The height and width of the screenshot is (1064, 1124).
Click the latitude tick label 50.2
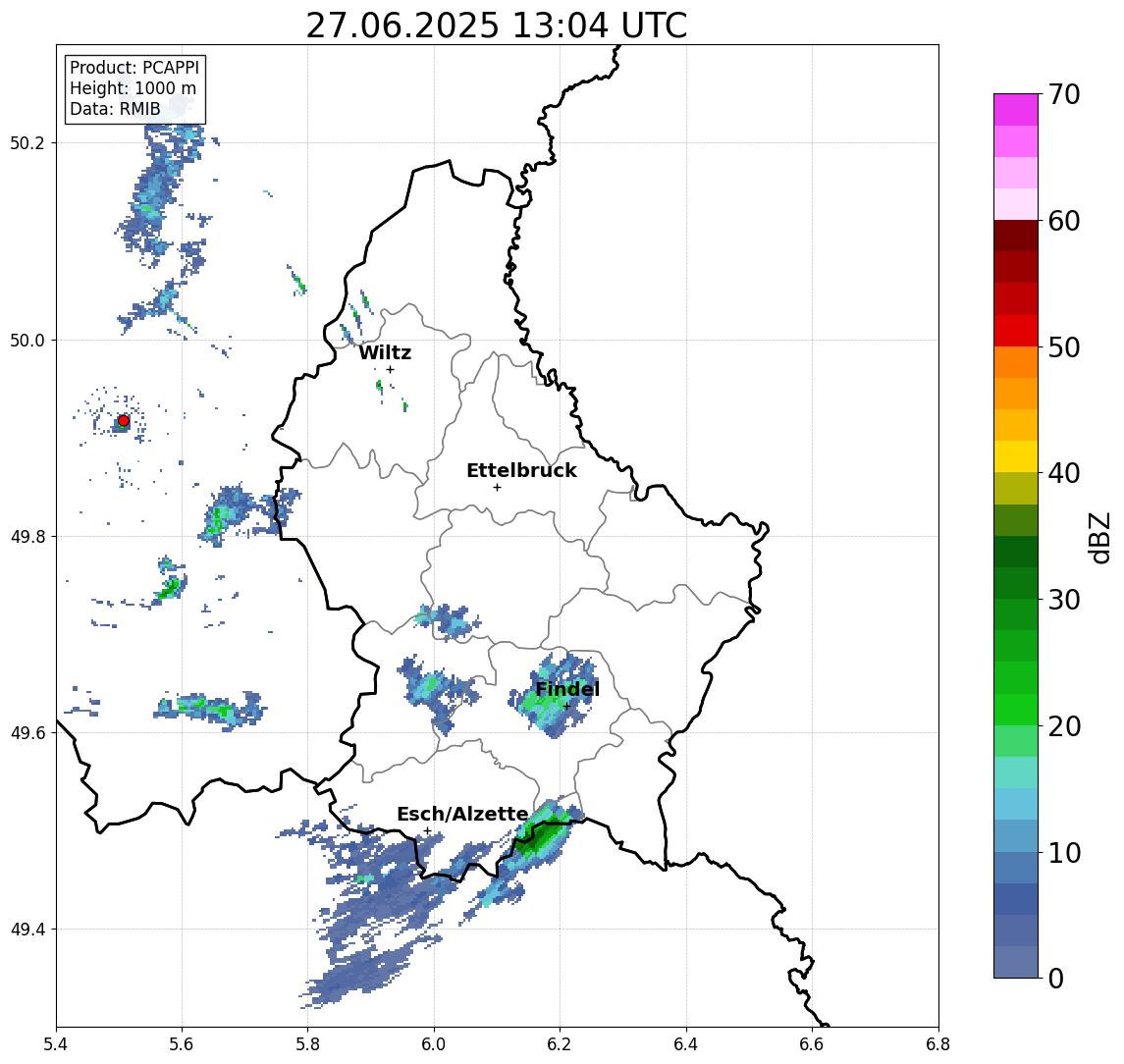point(27,142)
